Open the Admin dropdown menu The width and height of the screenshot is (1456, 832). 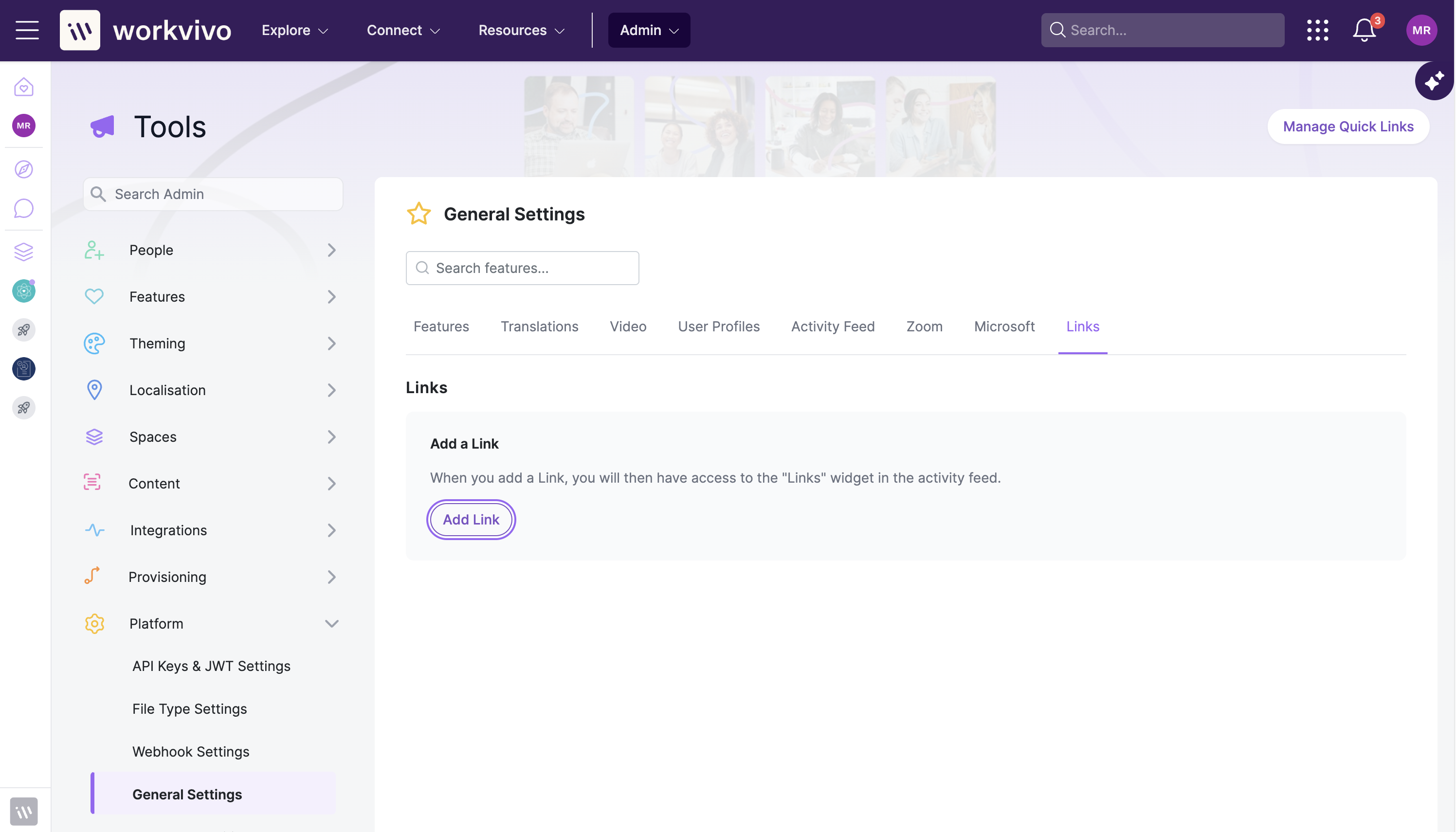pos(649,30)
